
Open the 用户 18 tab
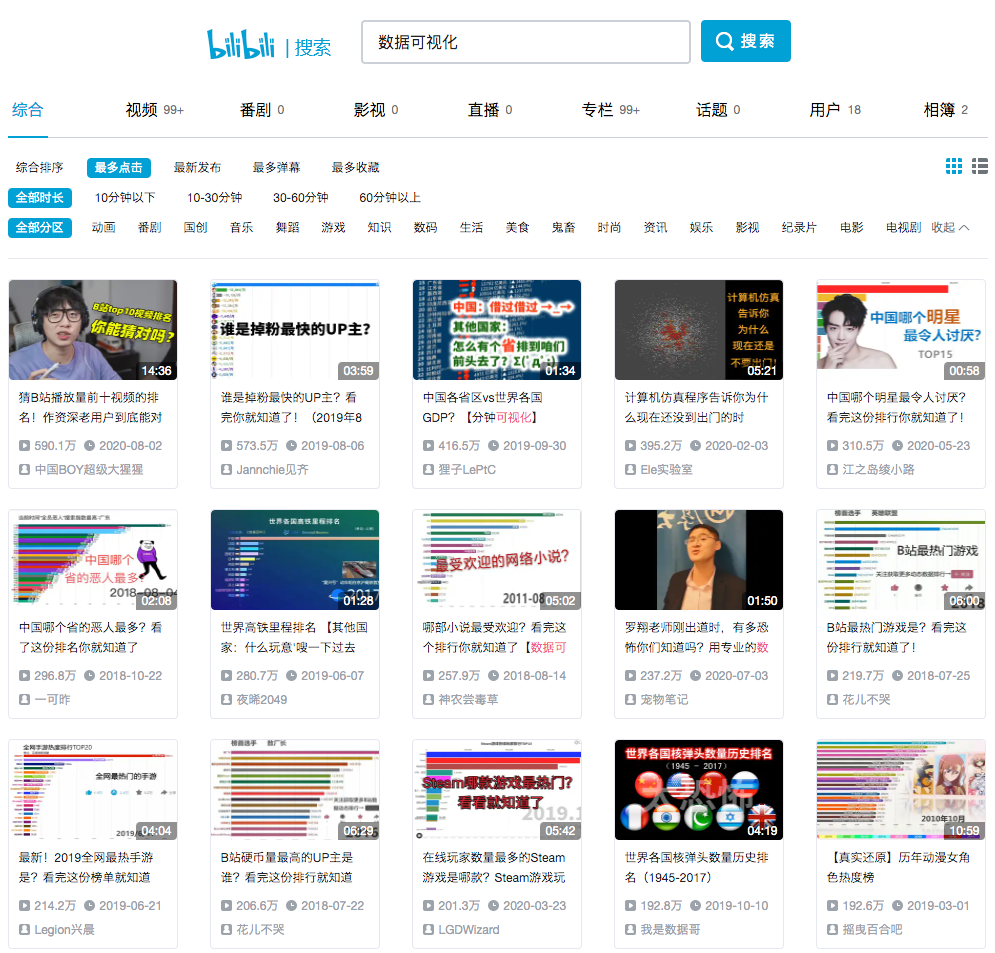(x=835, y=110)
